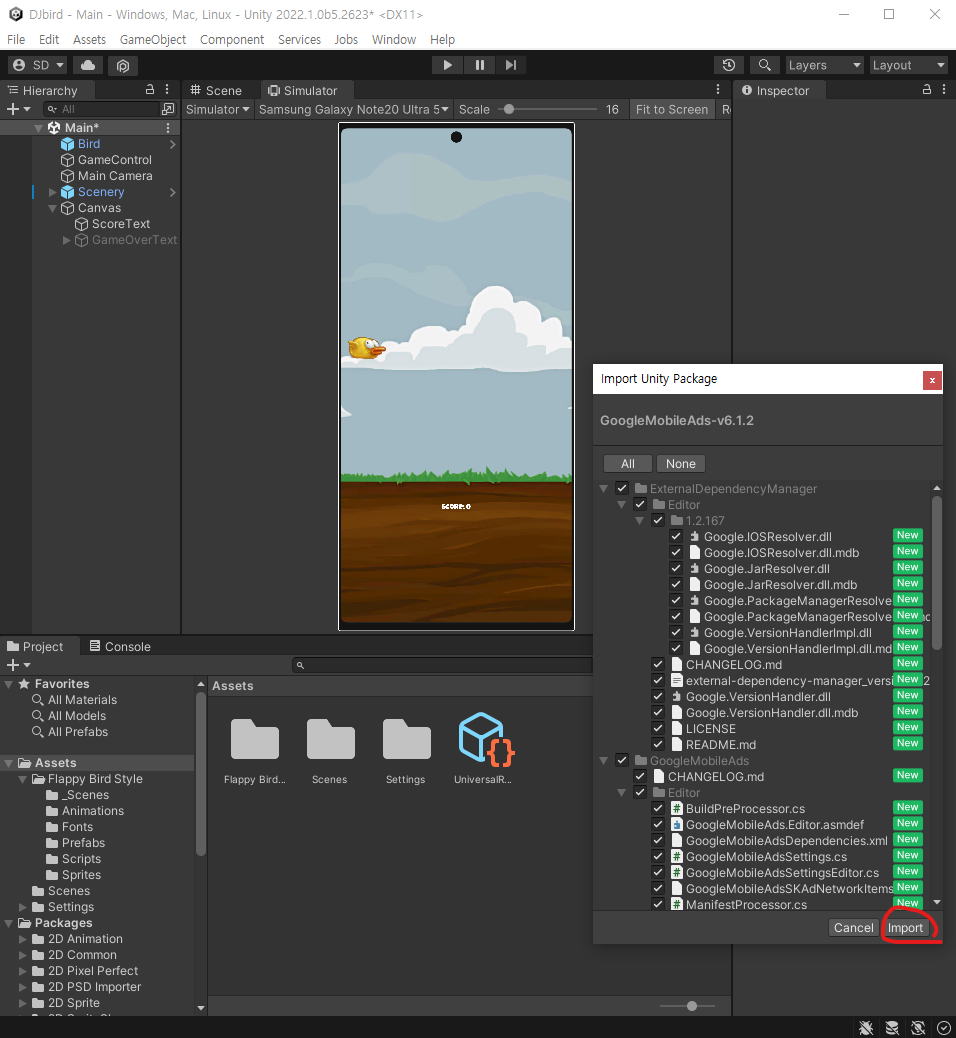956x1038 pixels.
Task: Open the Samsung Galaxy Note20 device dropdown
Action: click(x=354, y=109)
